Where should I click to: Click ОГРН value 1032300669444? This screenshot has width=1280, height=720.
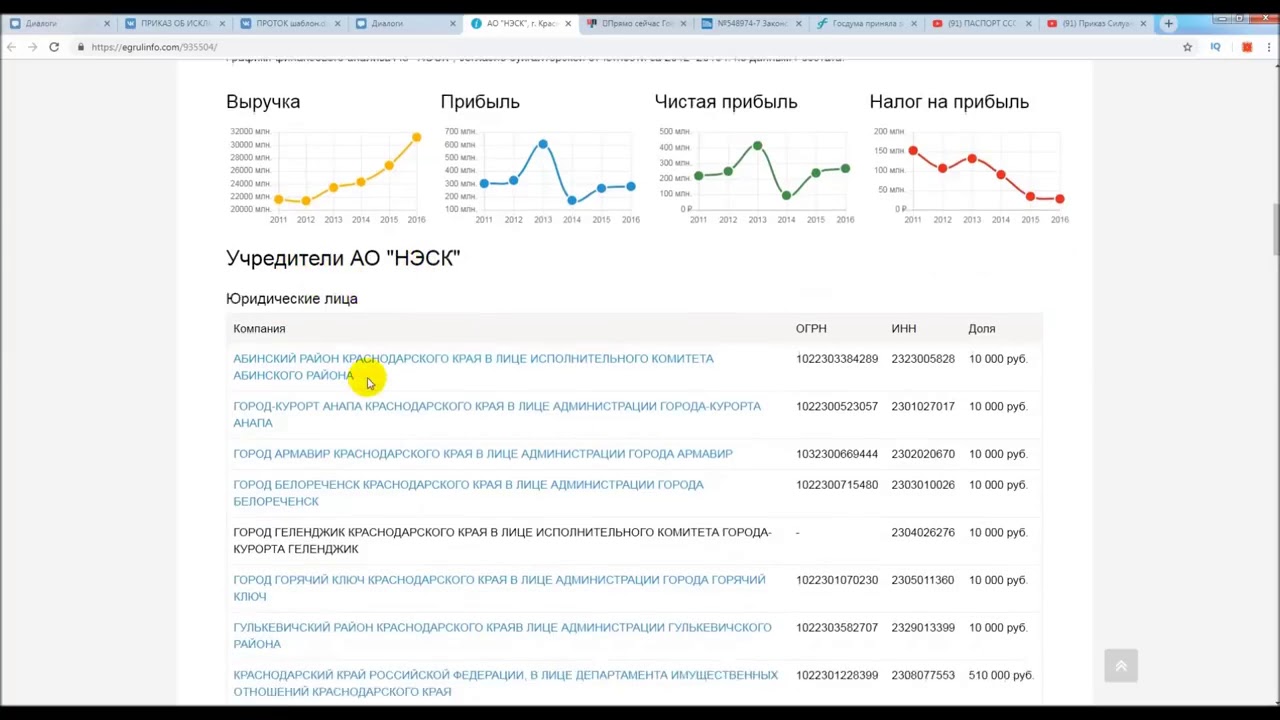click(x=837, y=454)
